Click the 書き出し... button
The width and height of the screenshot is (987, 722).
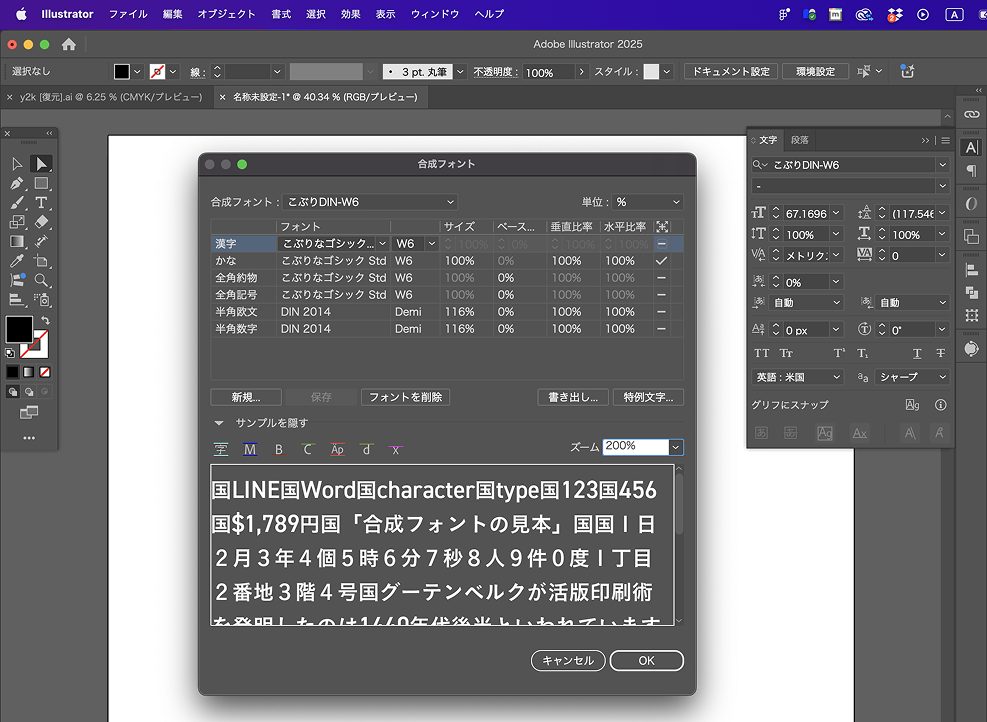(573, 397)
